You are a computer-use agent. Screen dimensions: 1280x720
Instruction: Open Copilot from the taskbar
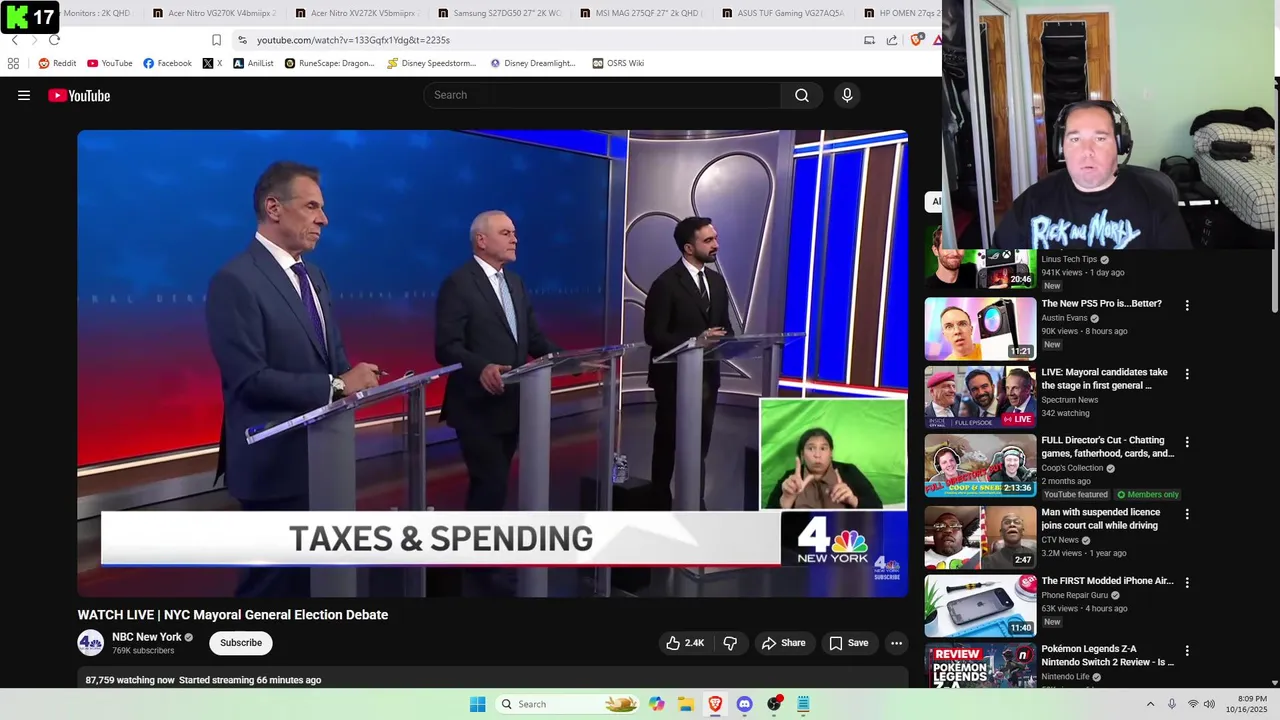pyautogui.click(x=657, y=704)
